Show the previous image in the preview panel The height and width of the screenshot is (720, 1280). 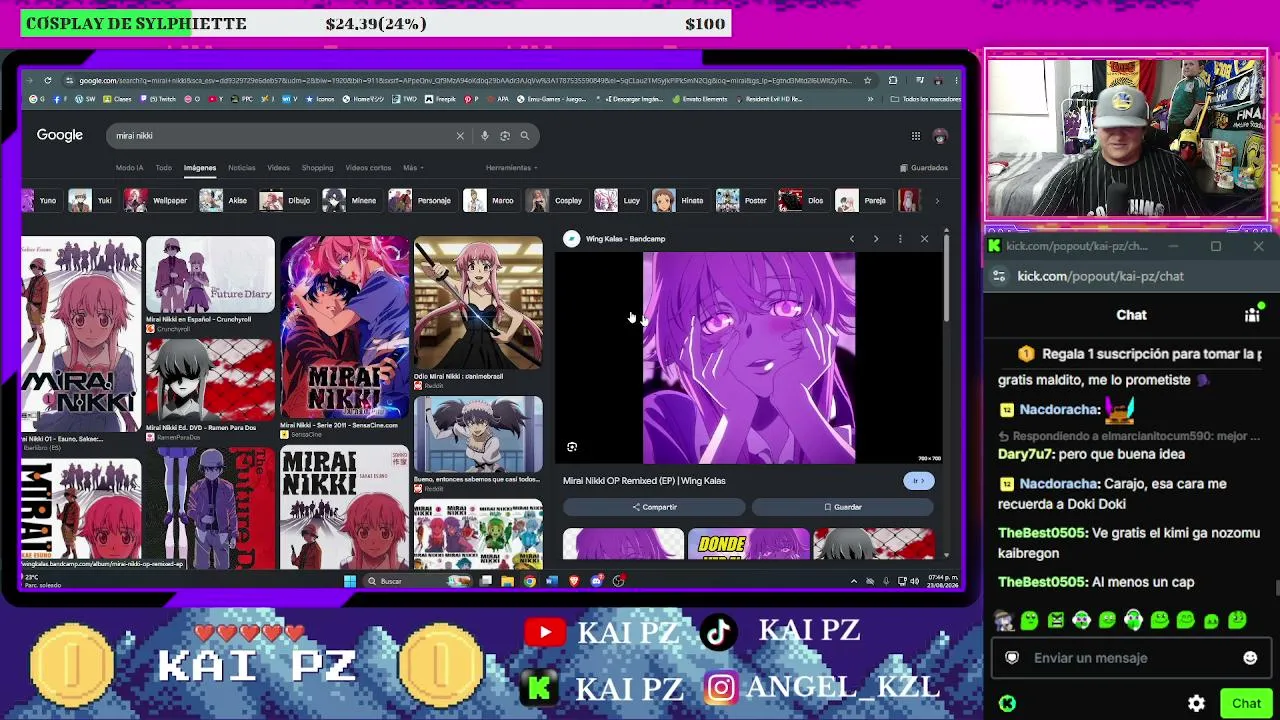pos(852,239)
